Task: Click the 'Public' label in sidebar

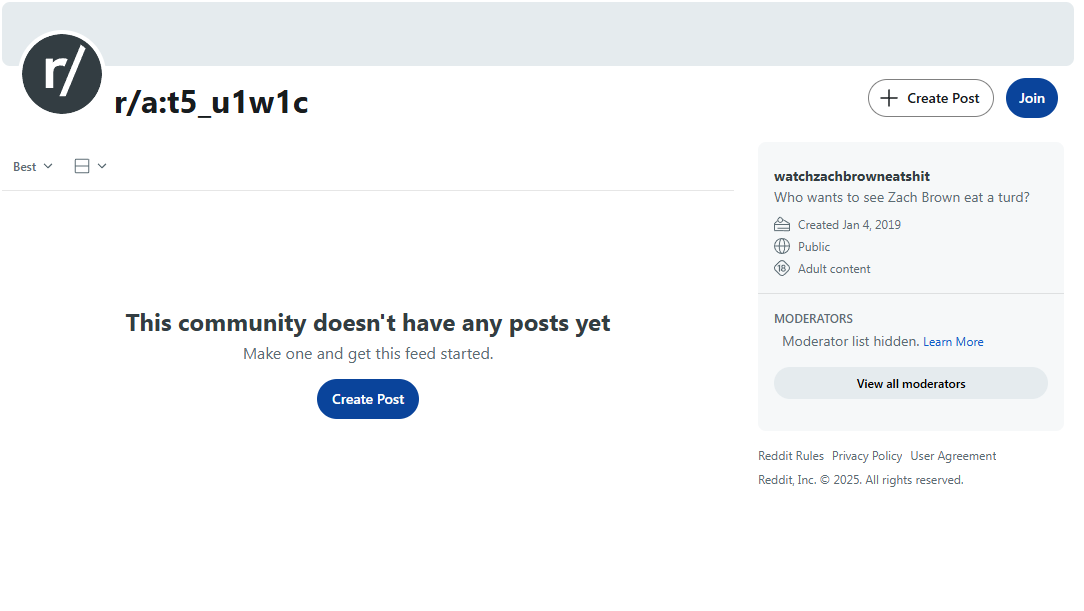Action: (814, 247)
